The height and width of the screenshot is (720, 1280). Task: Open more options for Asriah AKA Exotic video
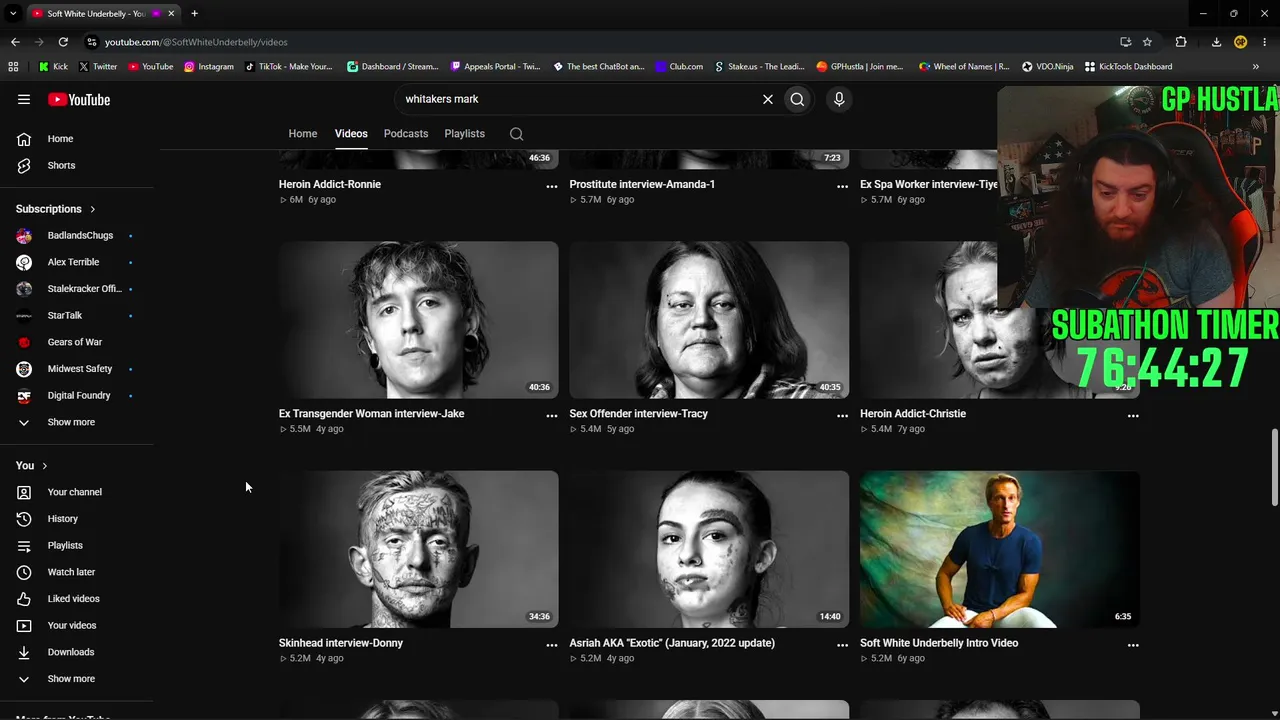pos(842,645)
